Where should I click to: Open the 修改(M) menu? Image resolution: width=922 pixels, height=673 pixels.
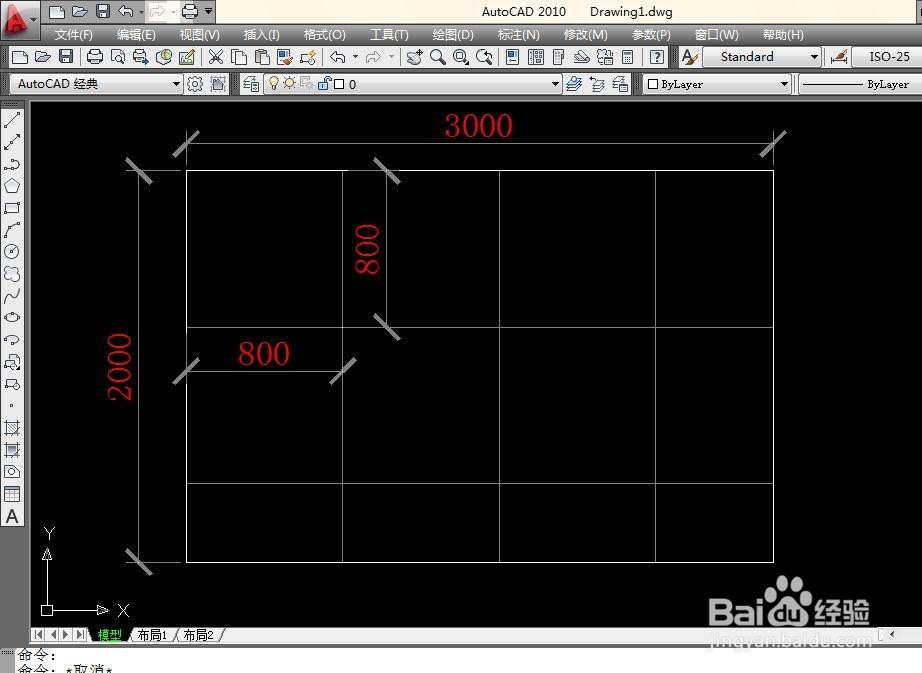[x=586, y=35]
